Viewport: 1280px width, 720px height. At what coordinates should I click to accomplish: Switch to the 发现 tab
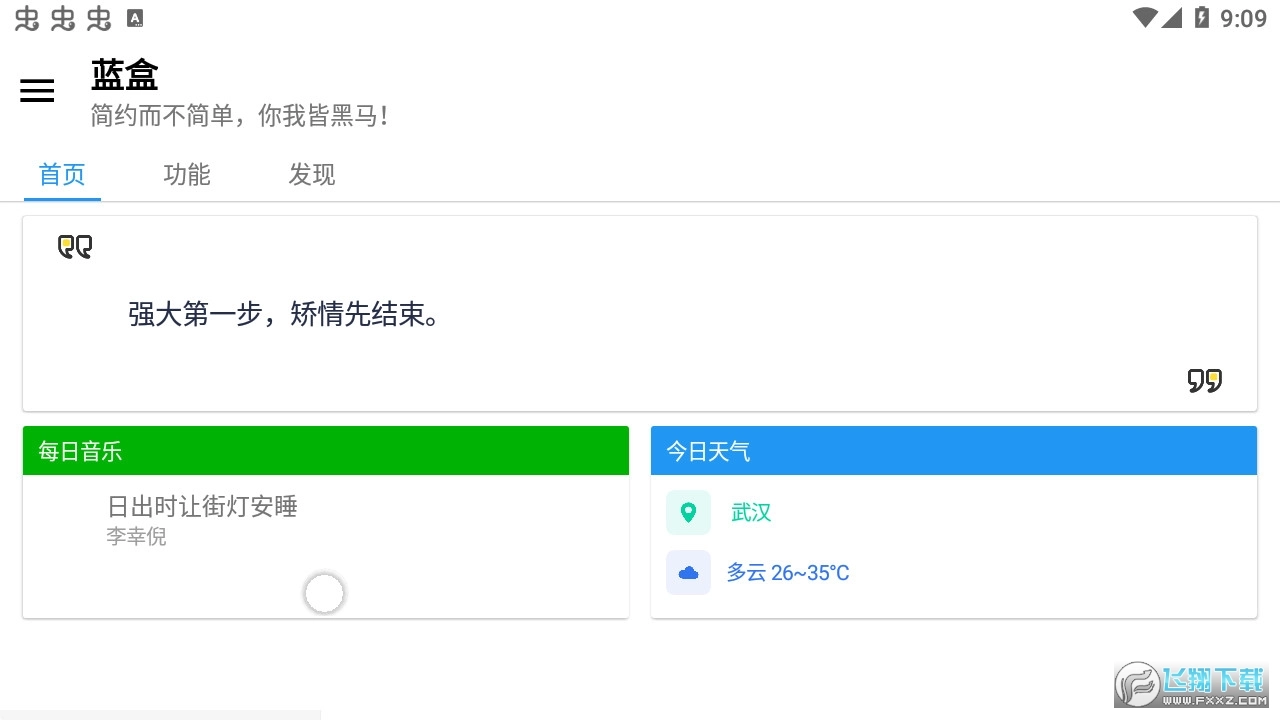(x=311, y=174)
